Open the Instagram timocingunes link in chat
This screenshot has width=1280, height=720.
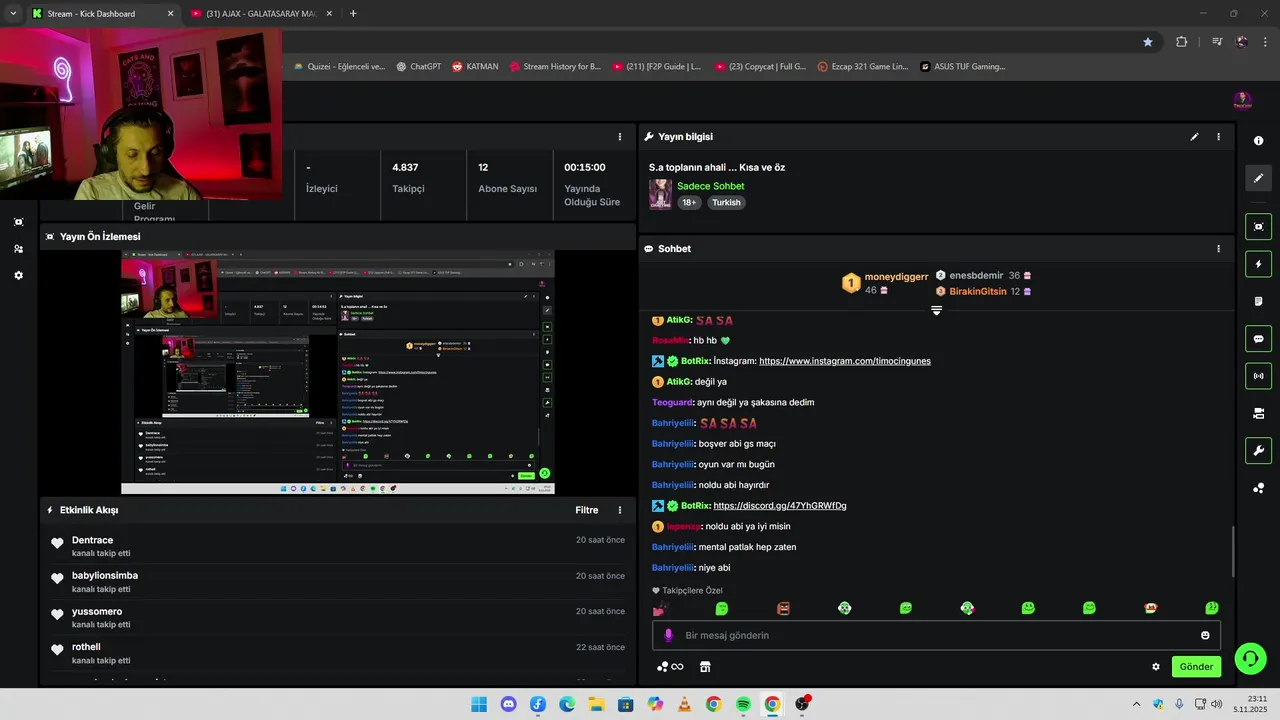(845, 361)
